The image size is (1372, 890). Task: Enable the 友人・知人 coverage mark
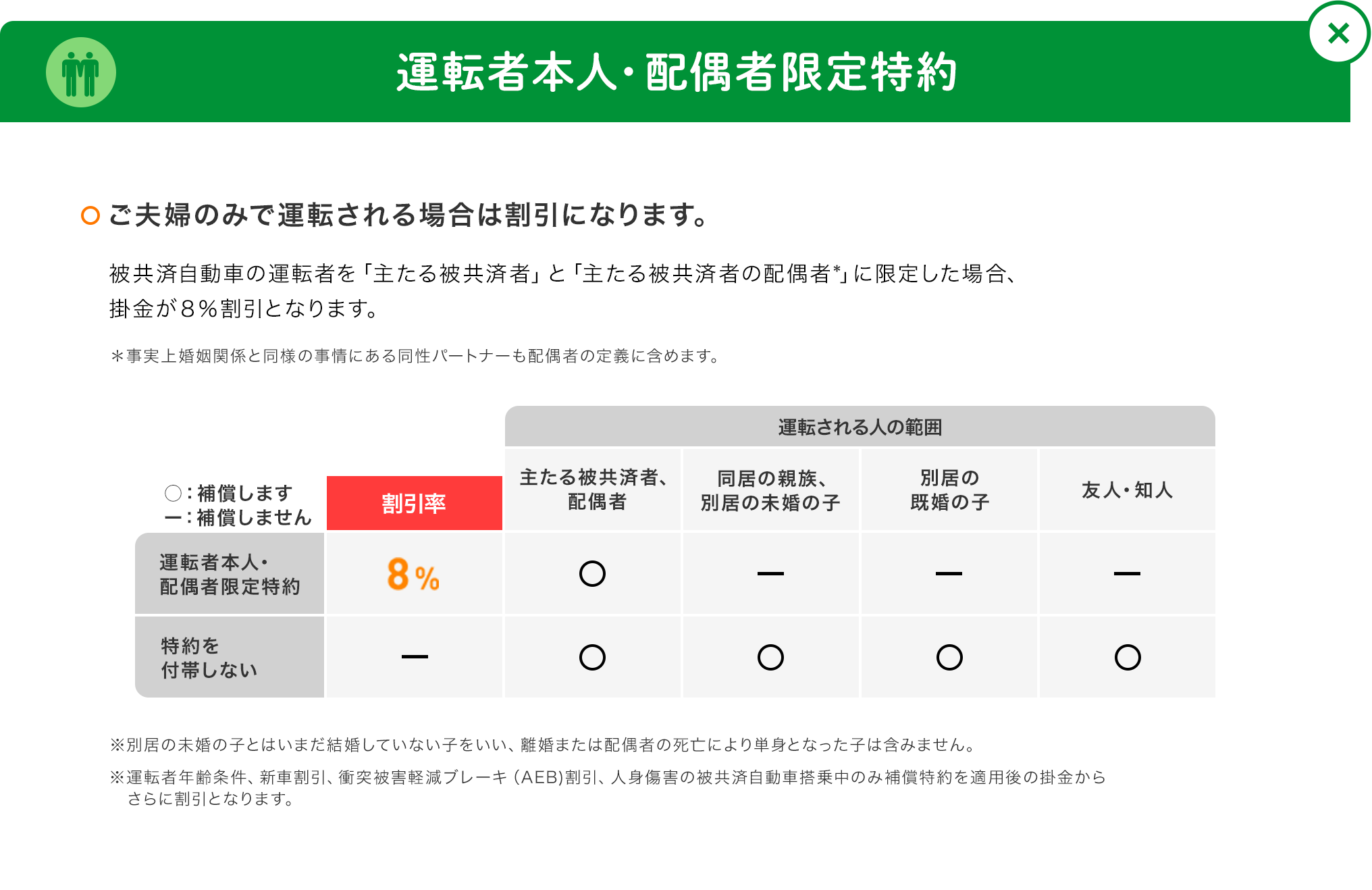[1127, 573]
